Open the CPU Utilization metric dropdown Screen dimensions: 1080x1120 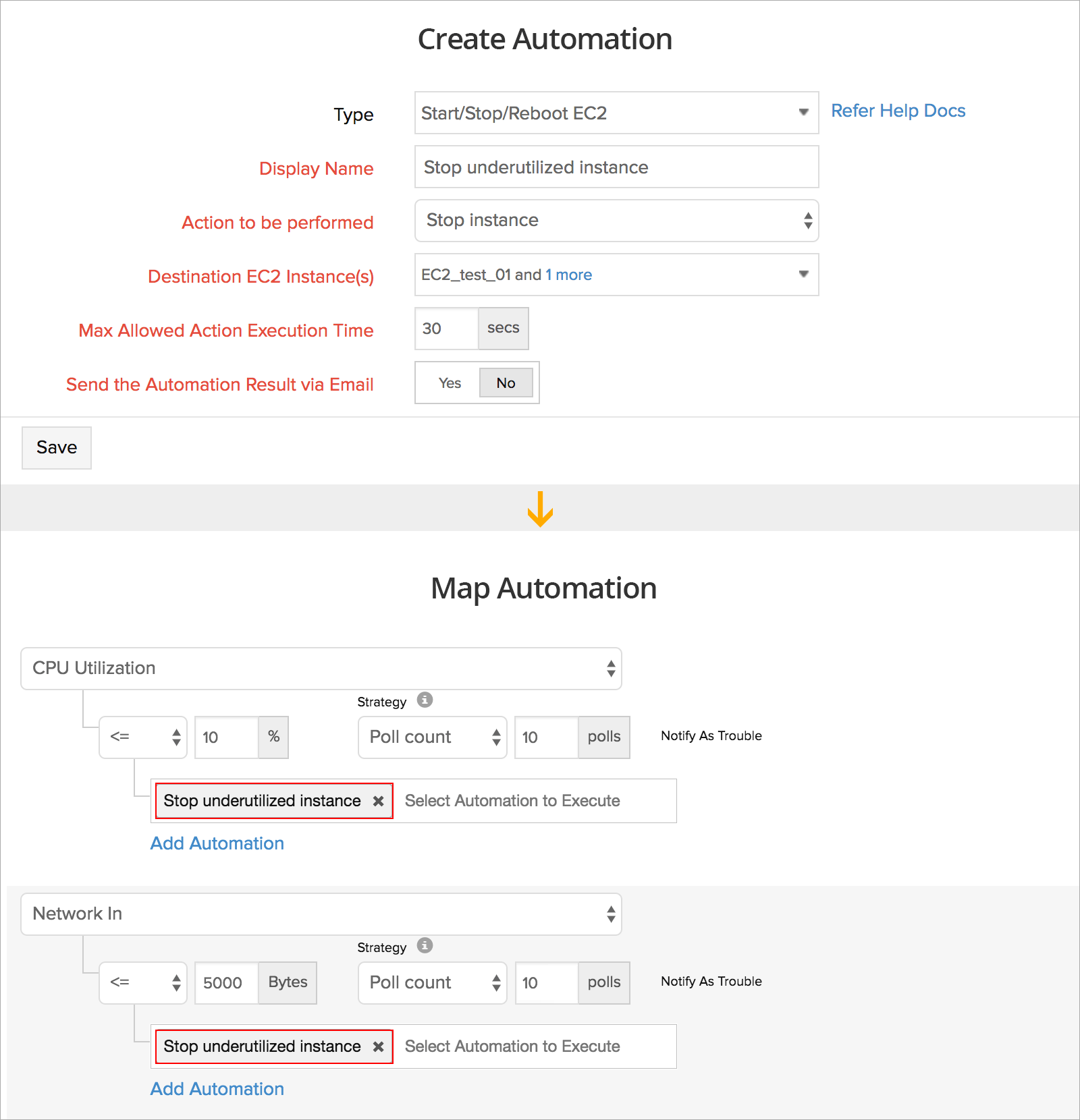[x=321, y=669]
